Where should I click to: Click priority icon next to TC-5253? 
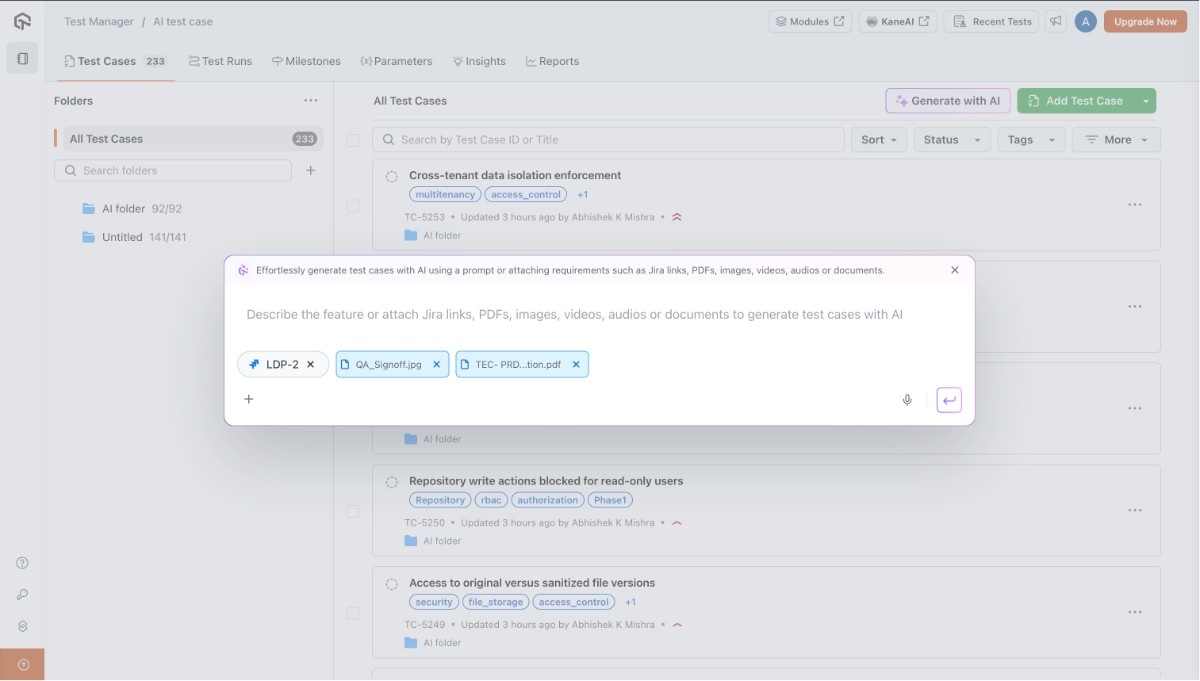click(x=677, y=217)
